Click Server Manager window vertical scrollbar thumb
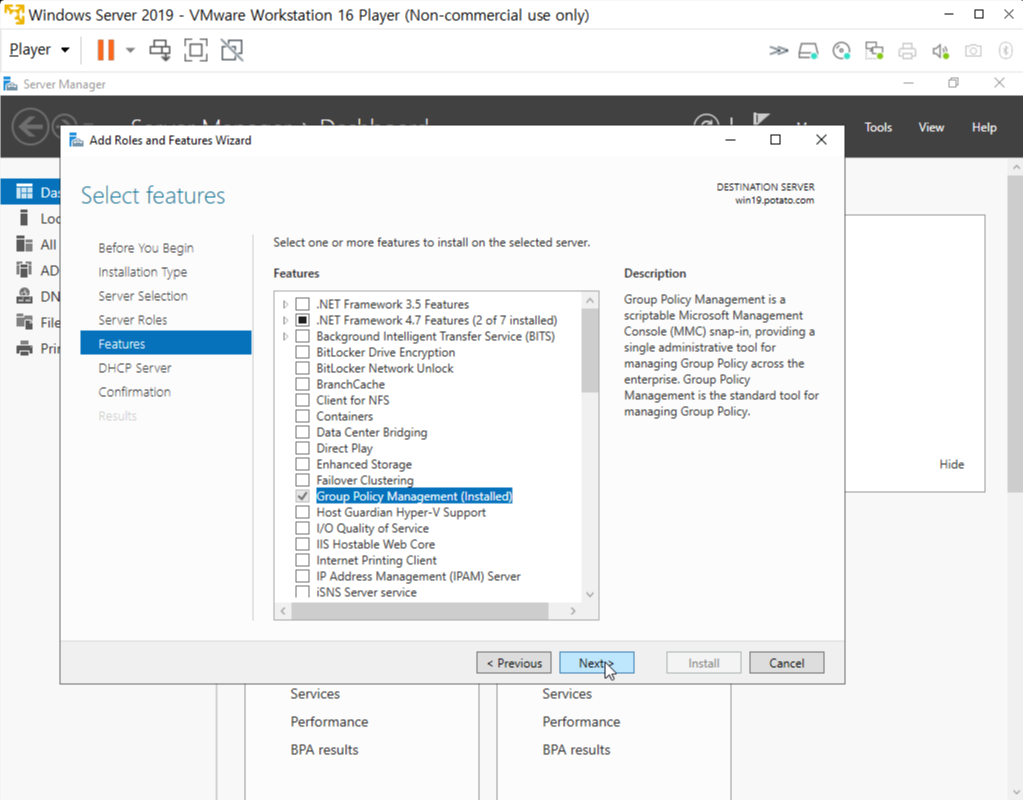Viewport: 1023px width, 800px height. (1016, 333)
